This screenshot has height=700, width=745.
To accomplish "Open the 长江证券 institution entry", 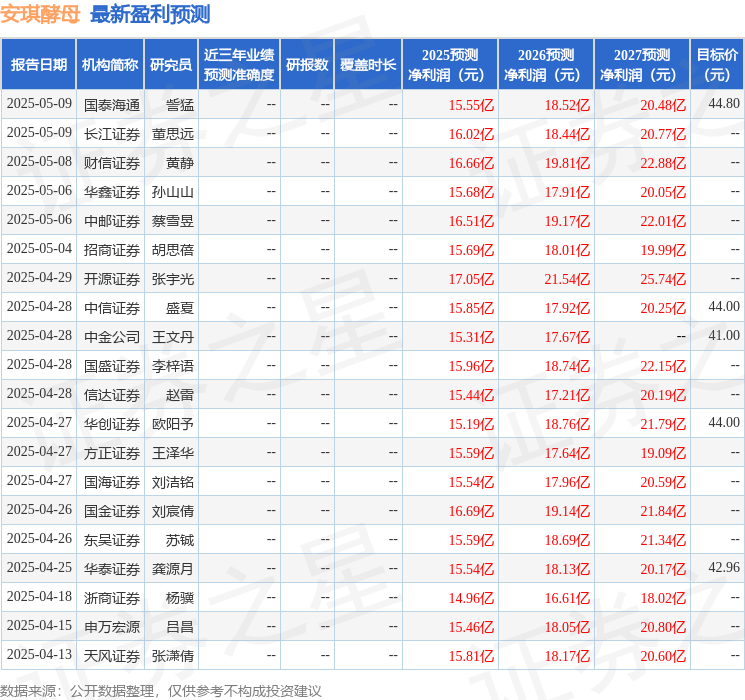I will (x=112, y=133).
